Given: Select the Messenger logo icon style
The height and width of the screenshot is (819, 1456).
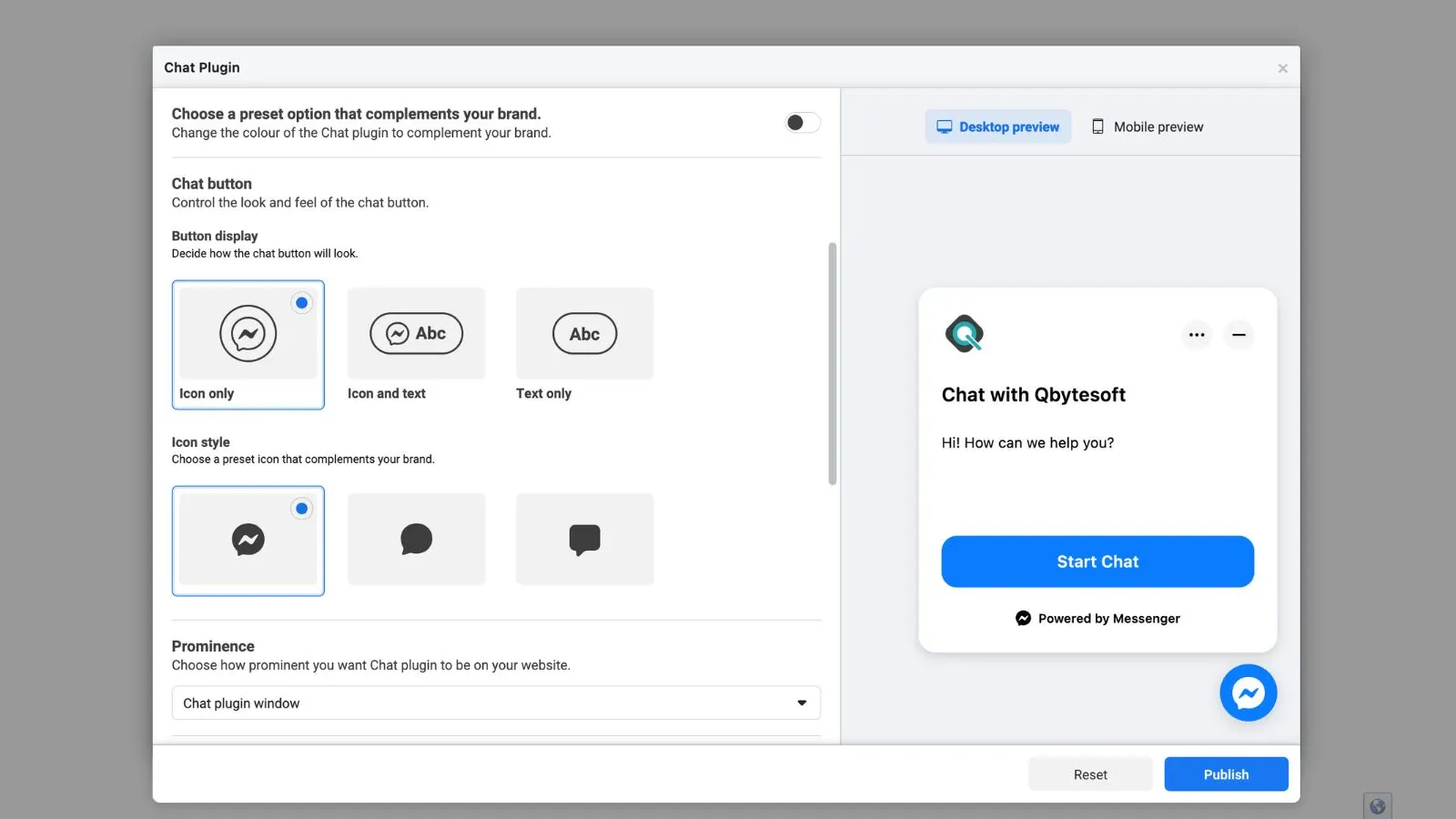Looking at the screenshot, I should [248, 540].
